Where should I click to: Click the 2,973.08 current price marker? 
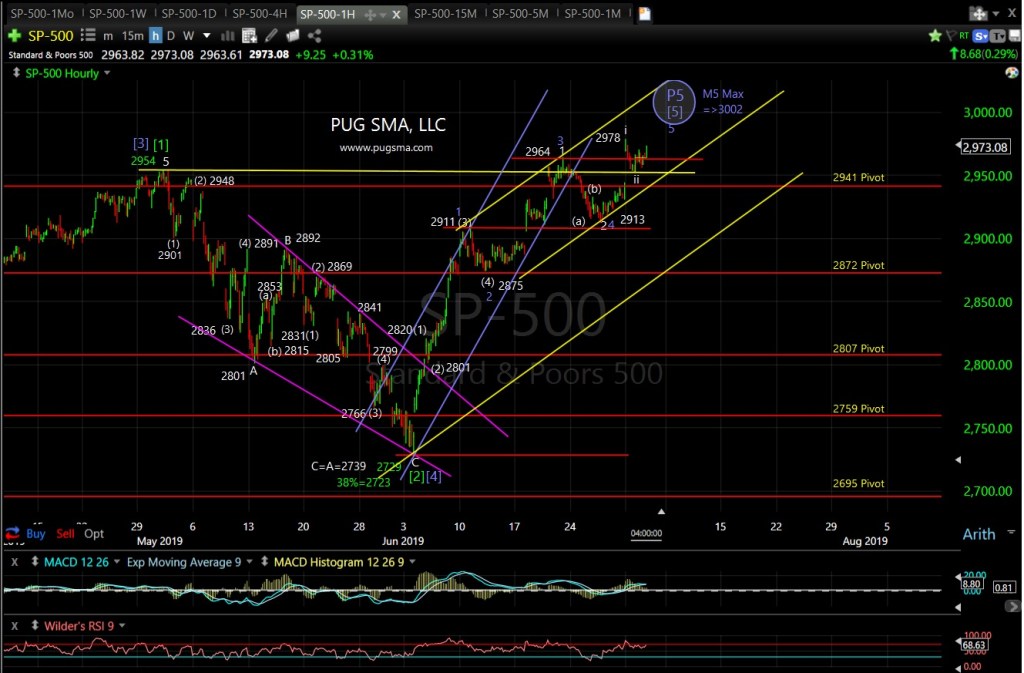985,147
